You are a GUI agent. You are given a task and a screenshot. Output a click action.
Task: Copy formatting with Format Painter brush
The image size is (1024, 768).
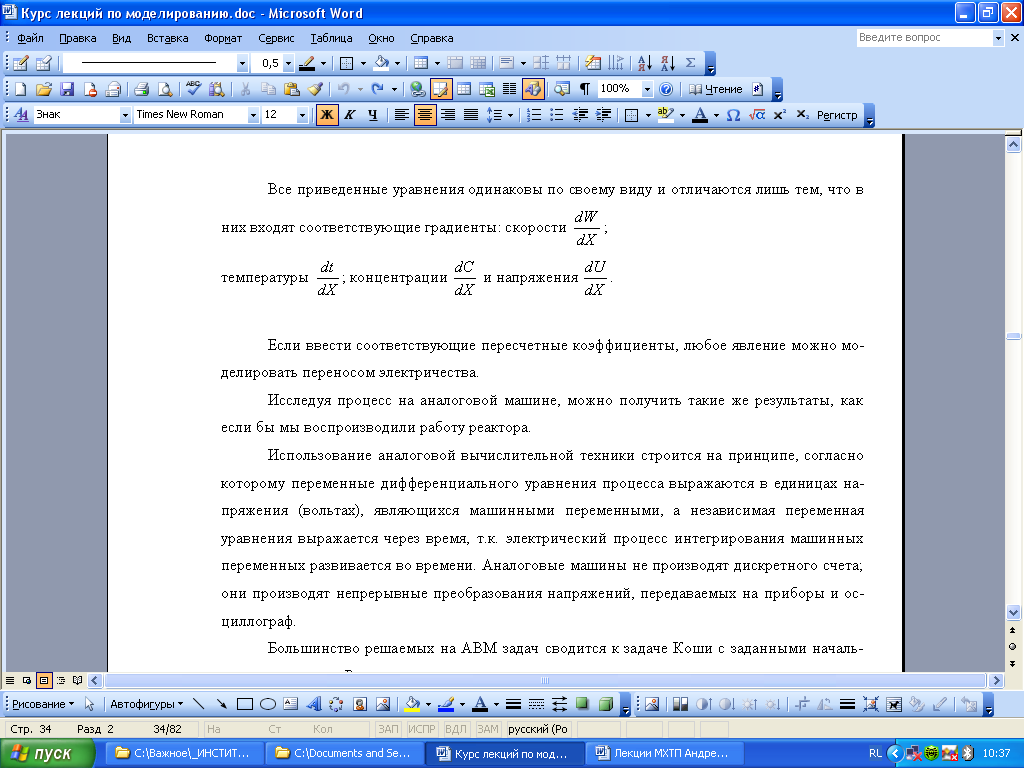[x=315, y=89]
